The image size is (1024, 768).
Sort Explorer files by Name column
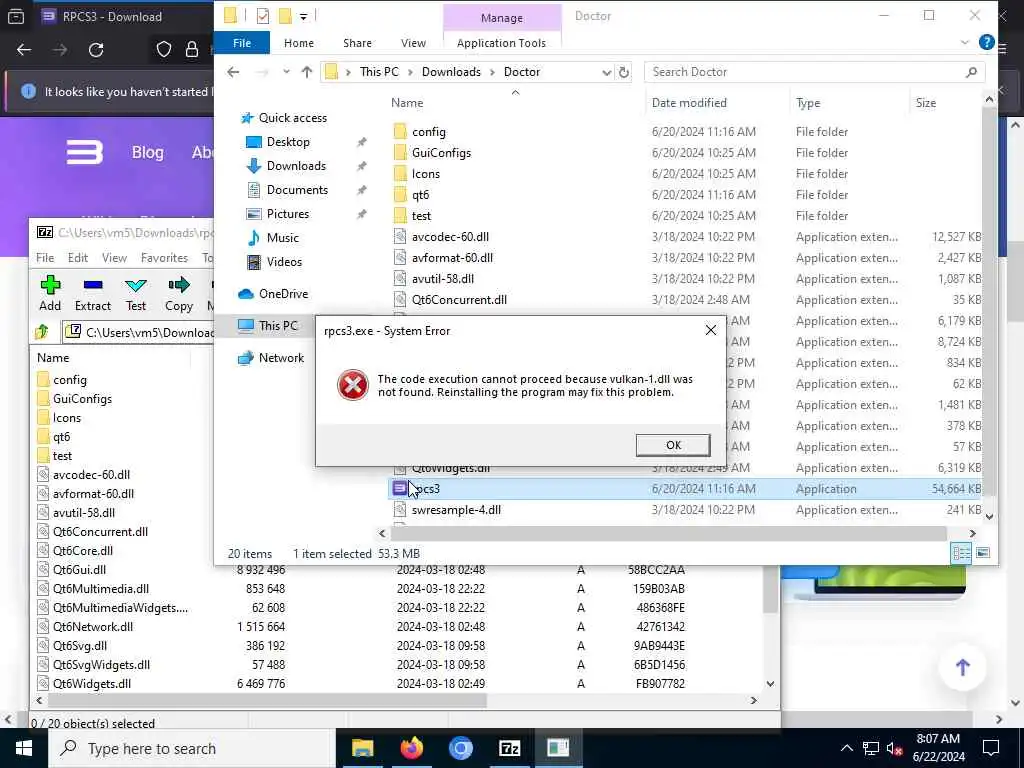click(x=407, y=103)
